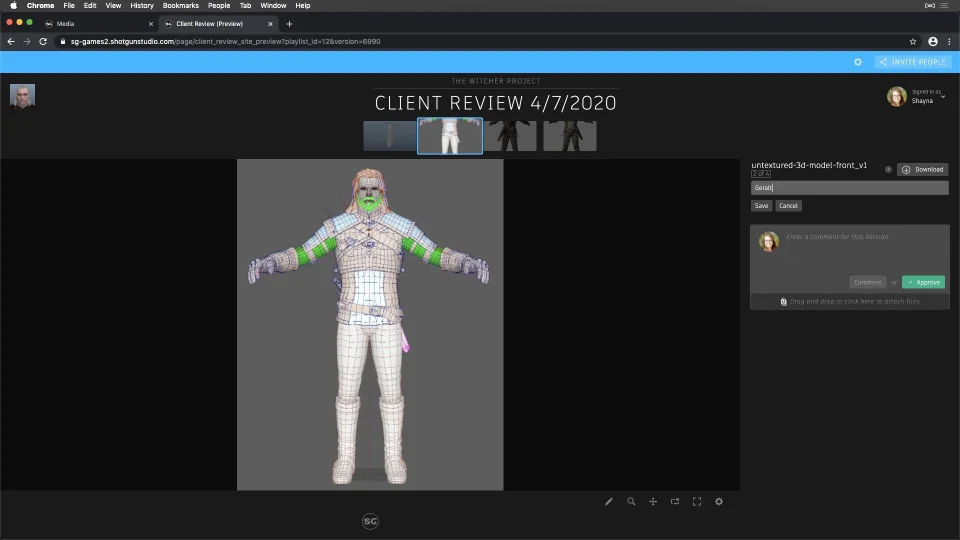Viewport: 960px width, 540px height.
Task: Open the History menu
Action: [x=142, y=6]
